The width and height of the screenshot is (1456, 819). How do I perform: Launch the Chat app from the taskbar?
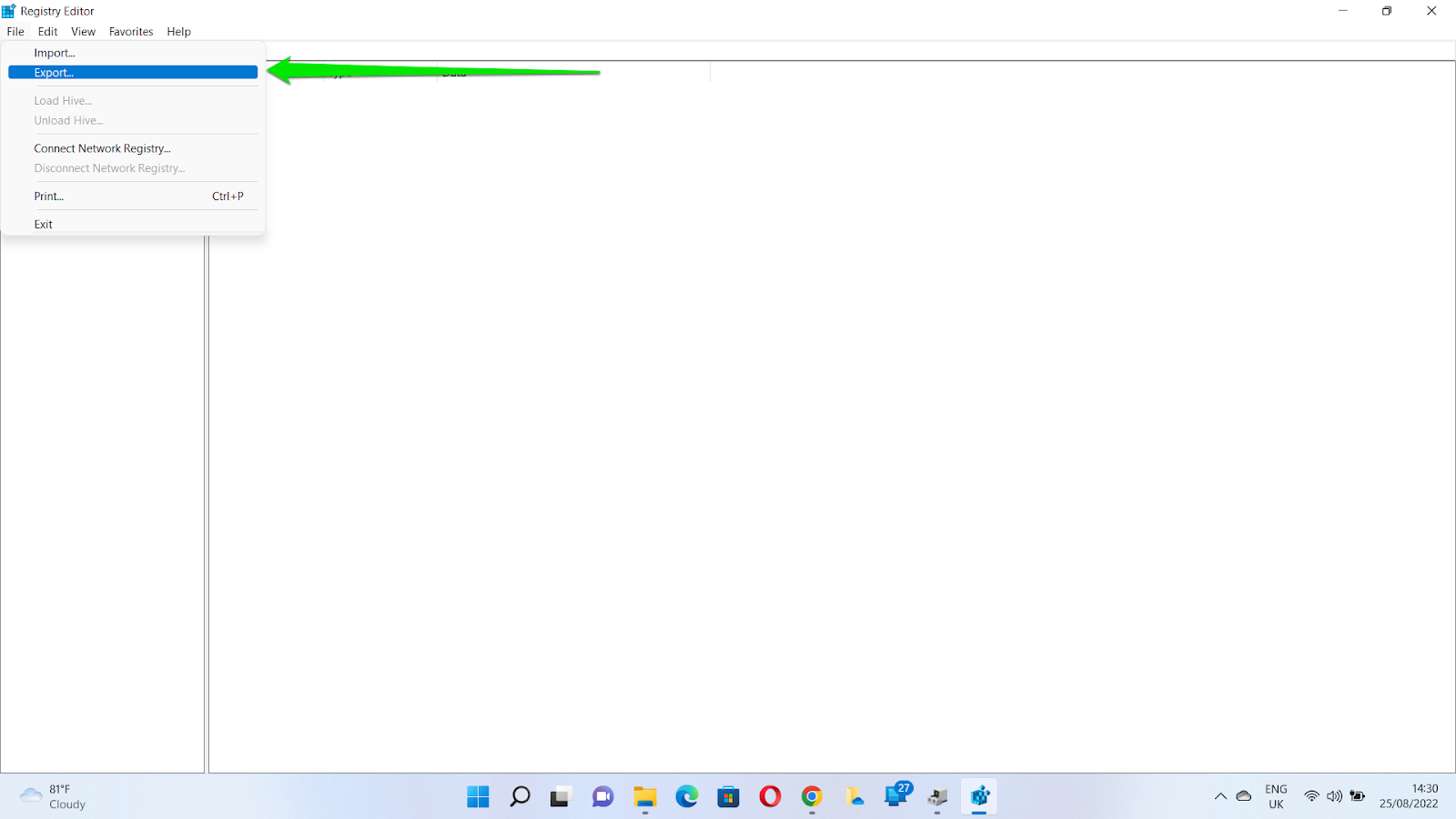pos(602,797)
